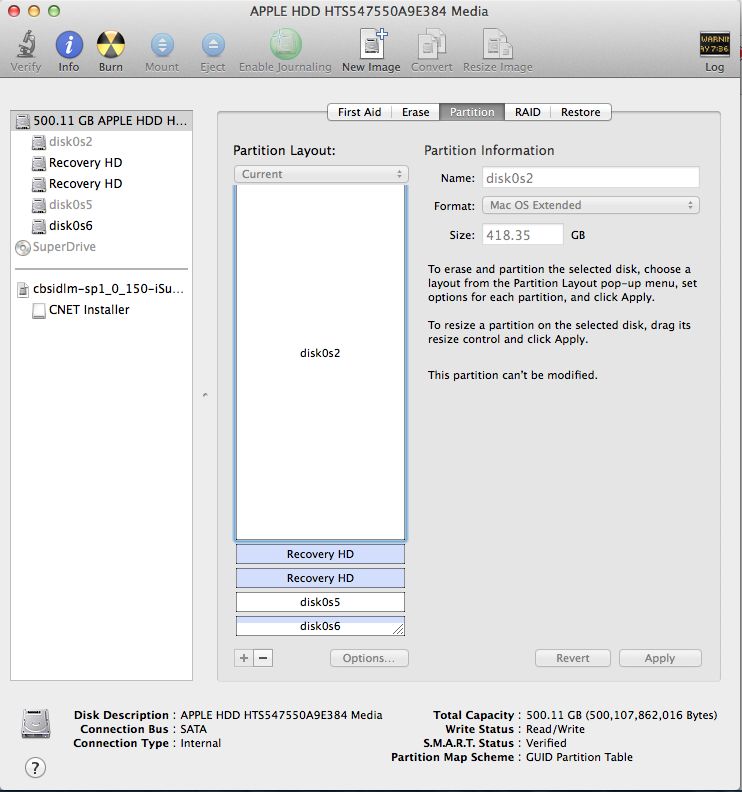Click "GUID Partition Table" scheme value
The width and height of the screenshot is (742, 792).
coord(579,757)
